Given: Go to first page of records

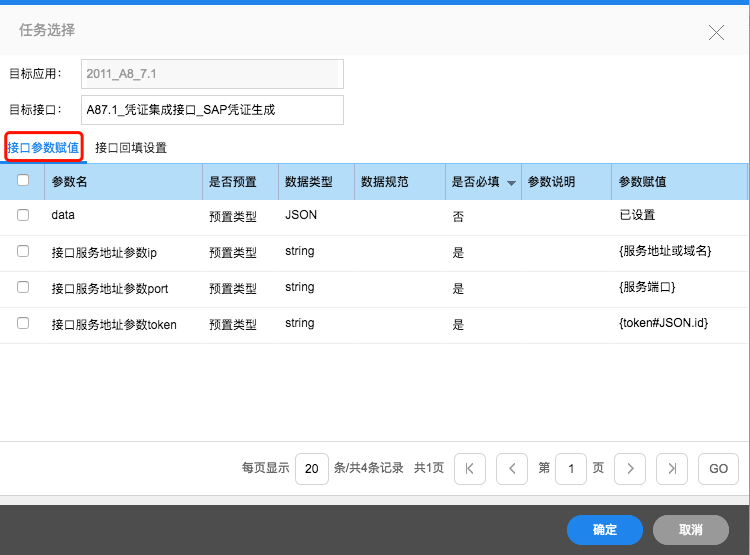Looking at the screenshot, I should click(470, 468).
